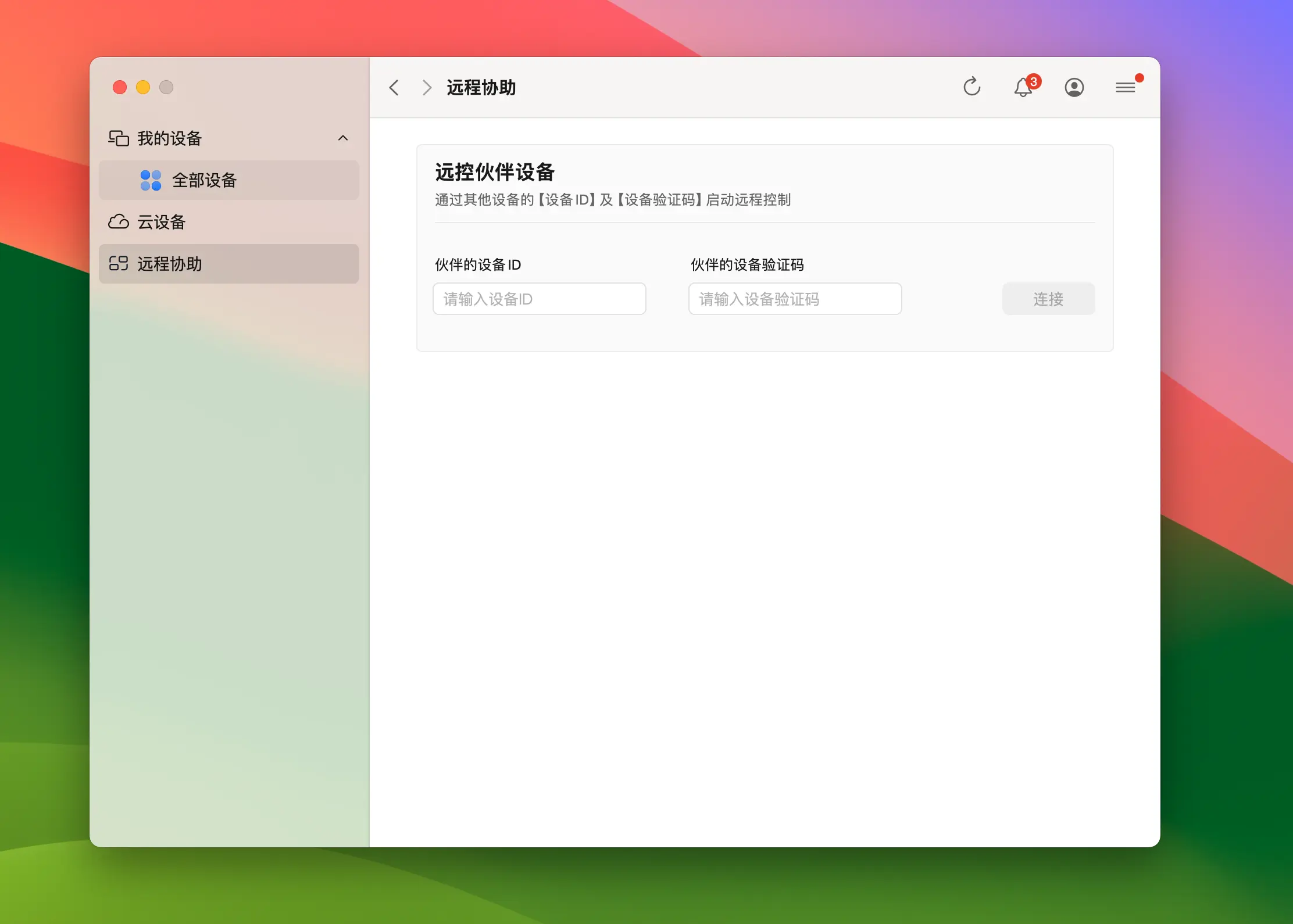Focus the 请输入设备验证码 input field
This screenshot has width=1293, height=924.
pyautogui.click(x=795, y=299)
